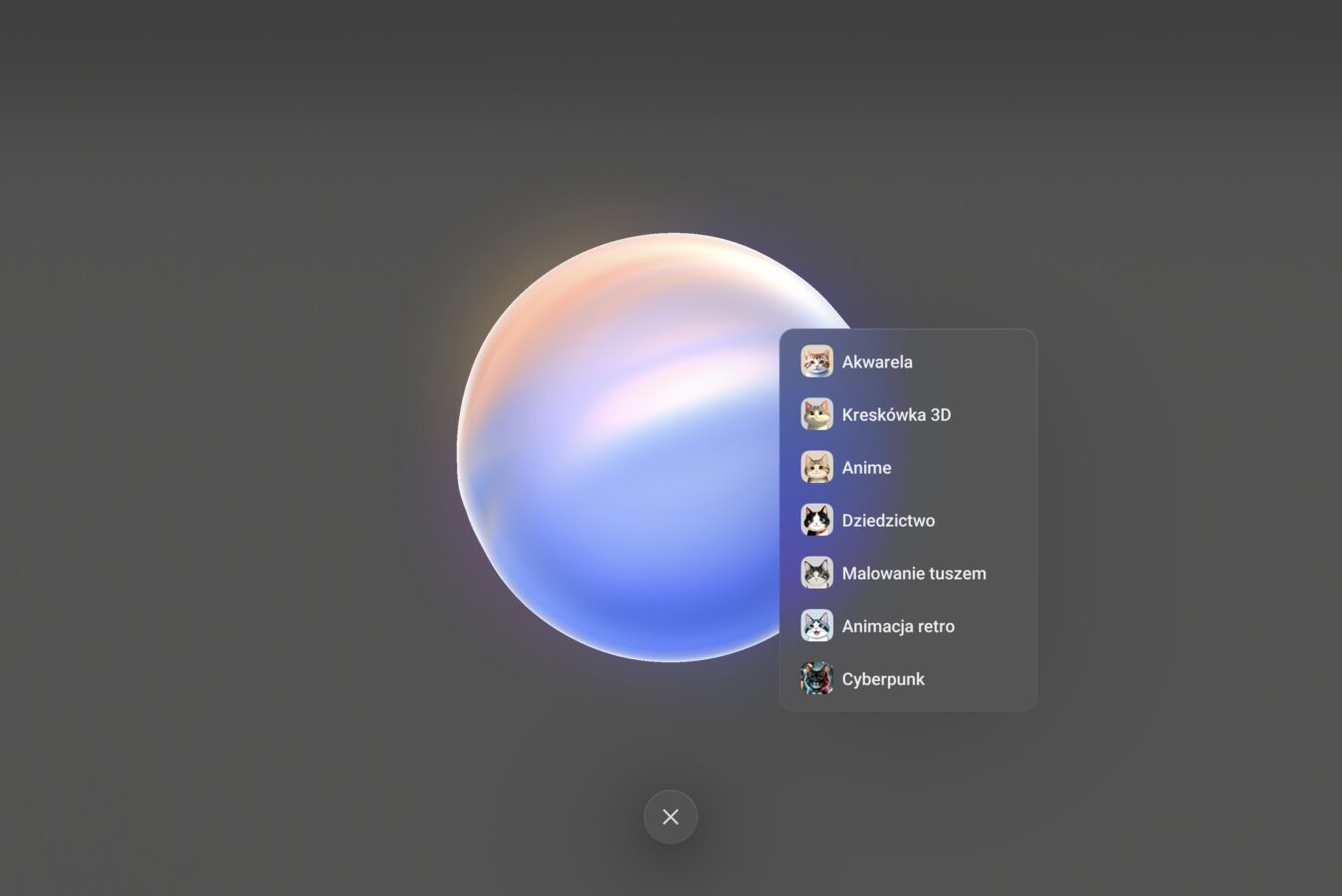Select the Animacja retro text label

pos(898,626)
